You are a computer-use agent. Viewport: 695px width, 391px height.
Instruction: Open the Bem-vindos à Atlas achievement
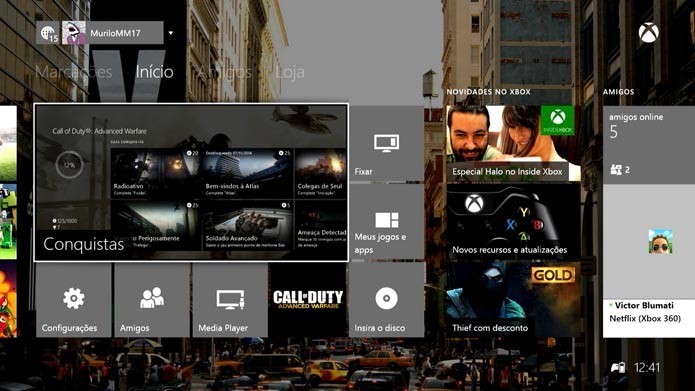(x=247, y=173)
